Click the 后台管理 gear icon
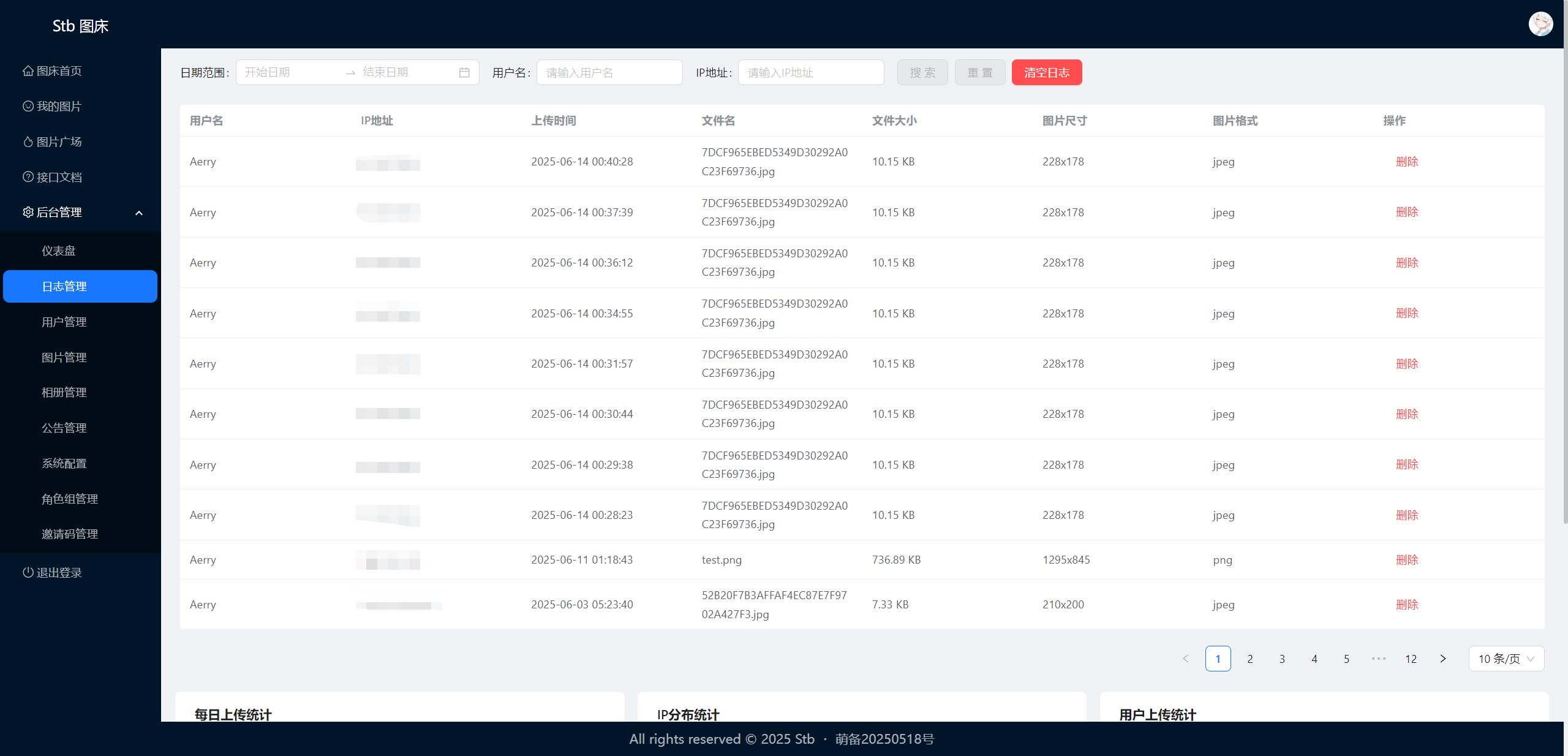The image size is (1568, 756). pyautogui.click(x=28, y=213)
